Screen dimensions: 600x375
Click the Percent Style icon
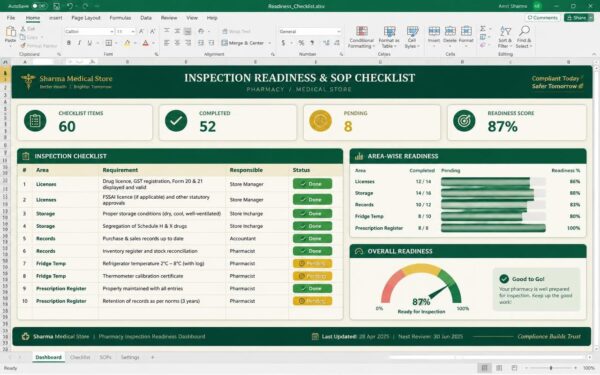301,43
